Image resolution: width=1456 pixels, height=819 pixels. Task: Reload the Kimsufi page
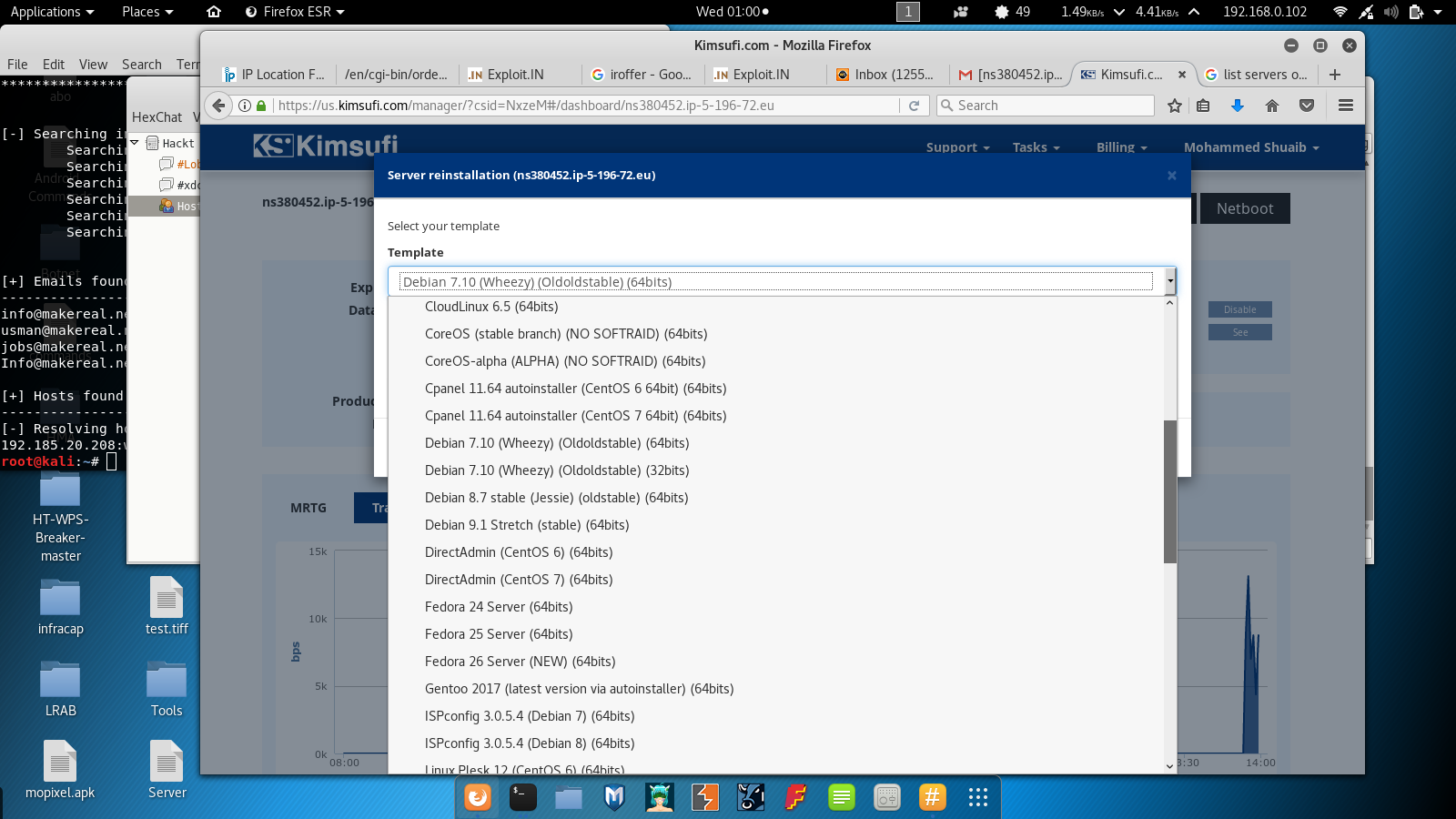[915, 106]
